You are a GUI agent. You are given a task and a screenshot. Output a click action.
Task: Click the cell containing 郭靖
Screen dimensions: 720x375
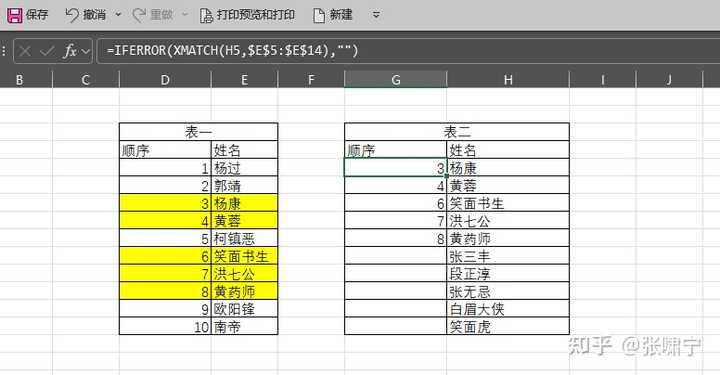click(244, 185)
